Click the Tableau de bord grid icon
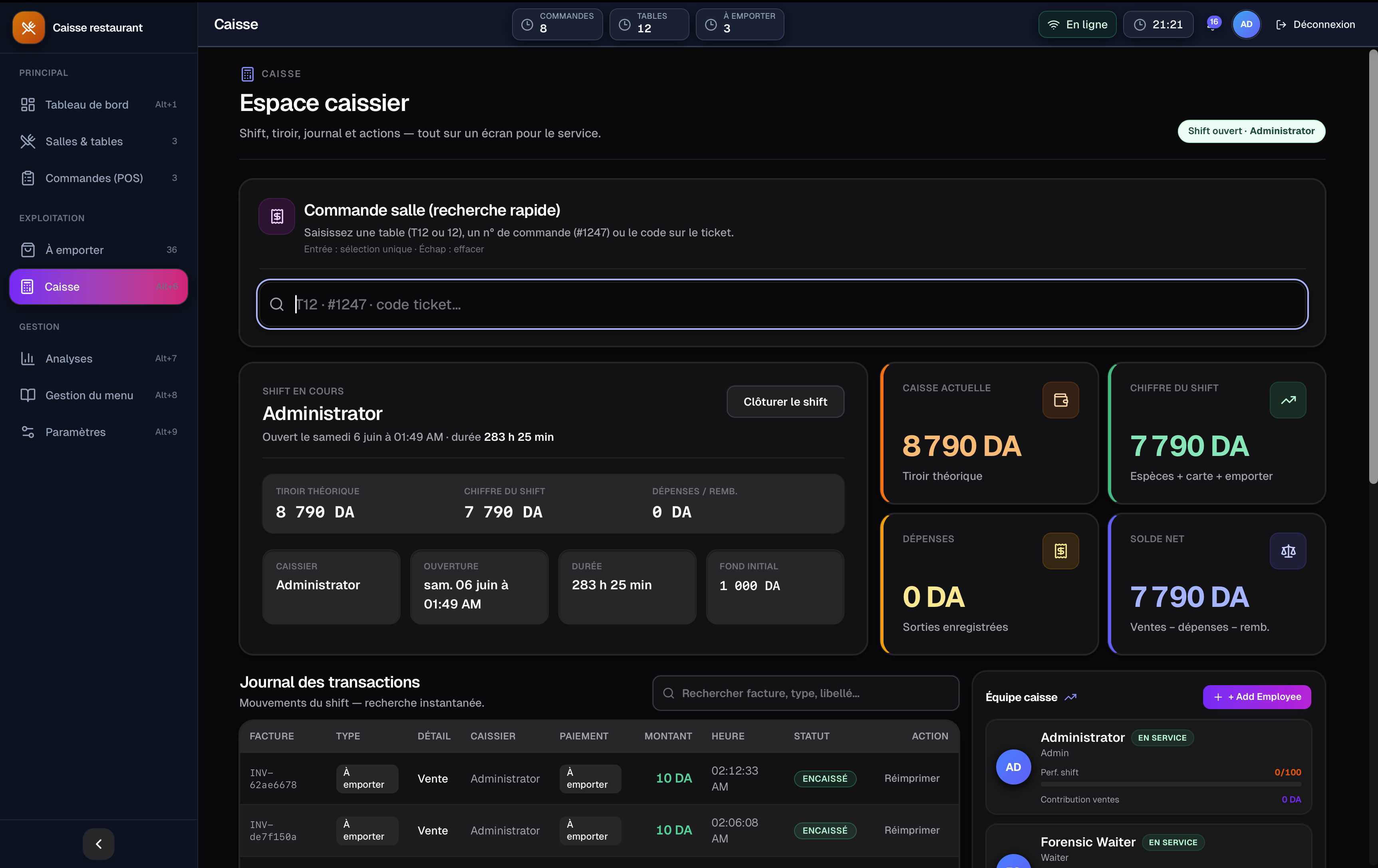 click(28, 105)
